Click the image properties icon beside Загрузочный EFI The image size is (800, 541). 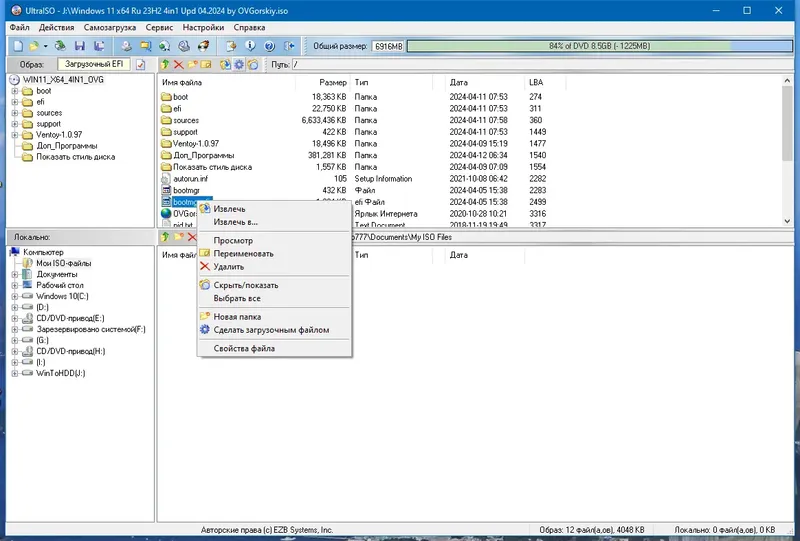pyautogui.click(x=140, y=65)
